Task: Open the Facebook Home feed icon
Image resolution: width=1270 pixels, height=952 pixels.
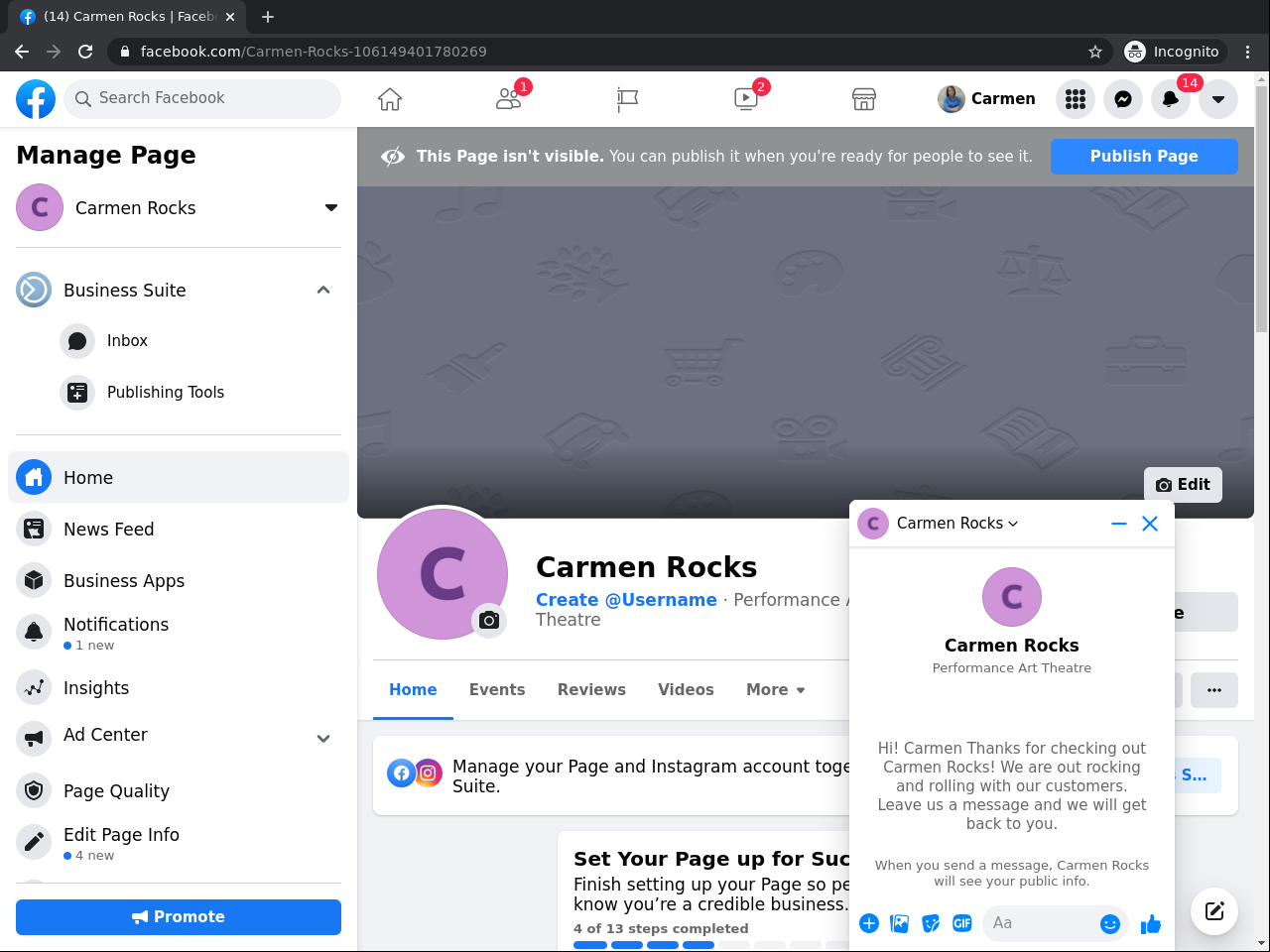Action: 390,99
